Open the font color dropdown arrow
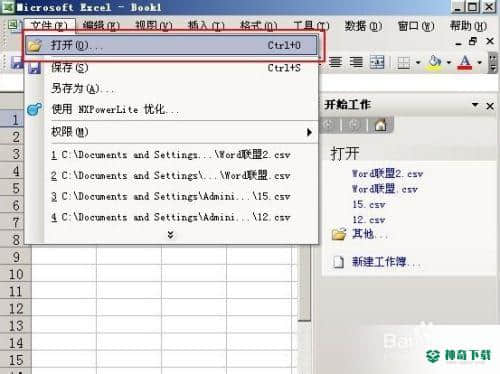Viewport: 500px width, 374px height. [x=480, y=62]
